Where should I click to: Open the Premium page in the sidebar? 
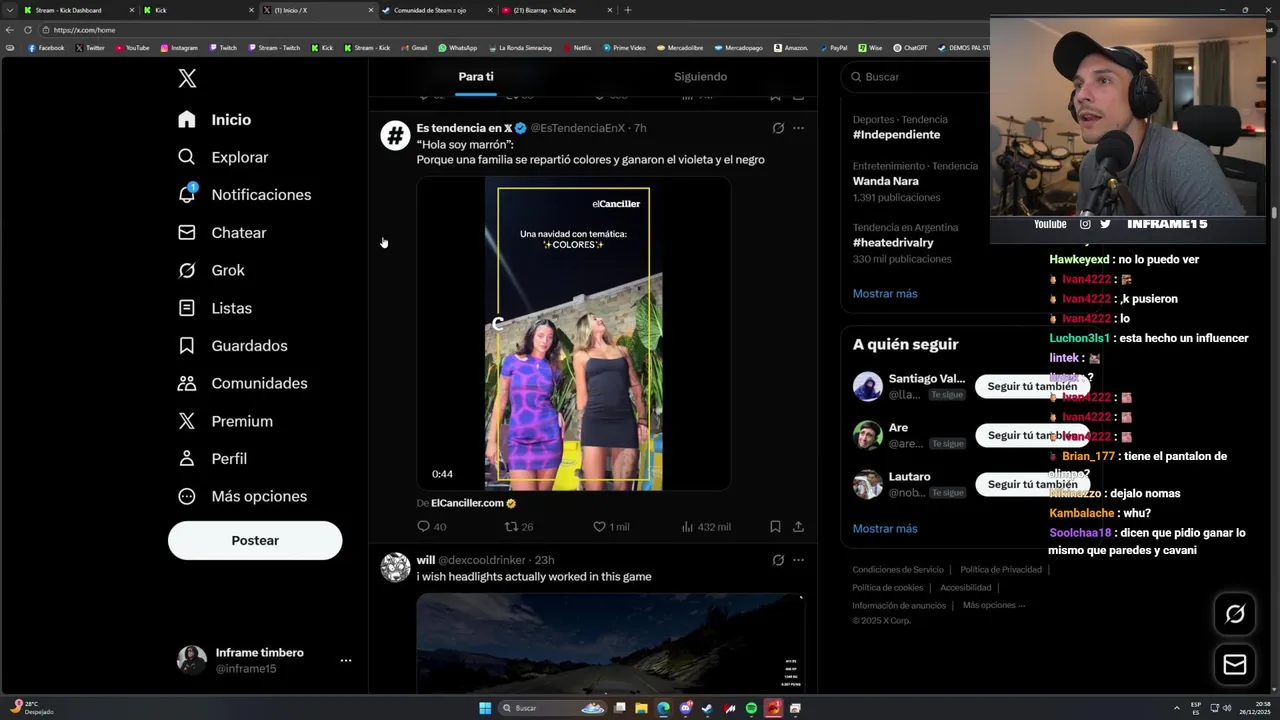click(x=225, y=421)
